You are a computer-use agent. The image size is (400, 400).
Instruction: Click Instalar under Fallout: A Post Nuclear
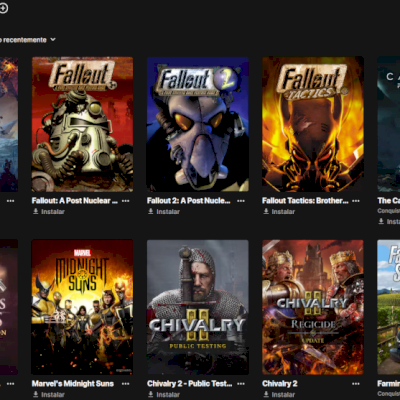pos(49,212)
